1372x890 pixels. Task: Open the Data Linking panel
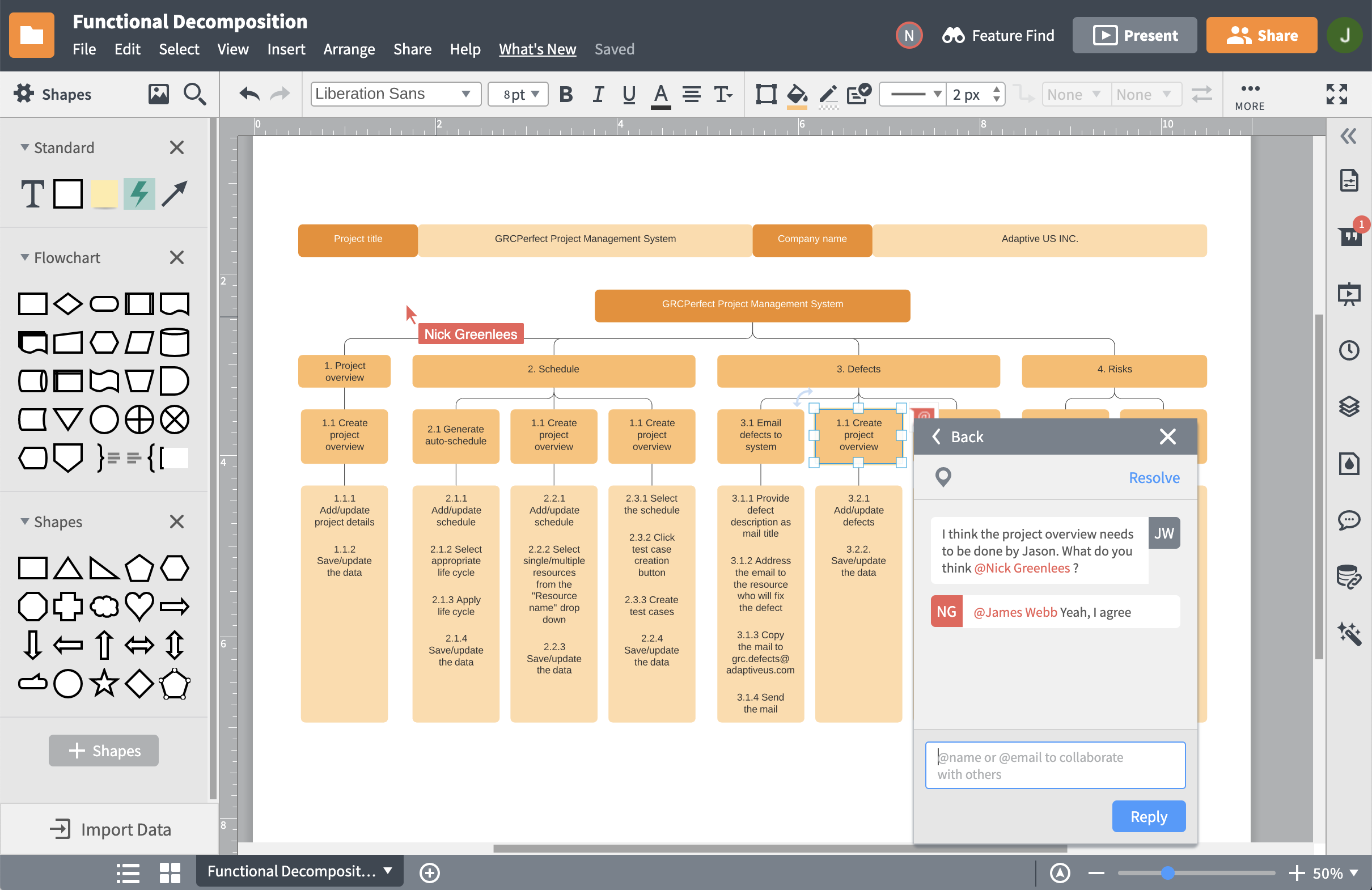pos(1350,577)
